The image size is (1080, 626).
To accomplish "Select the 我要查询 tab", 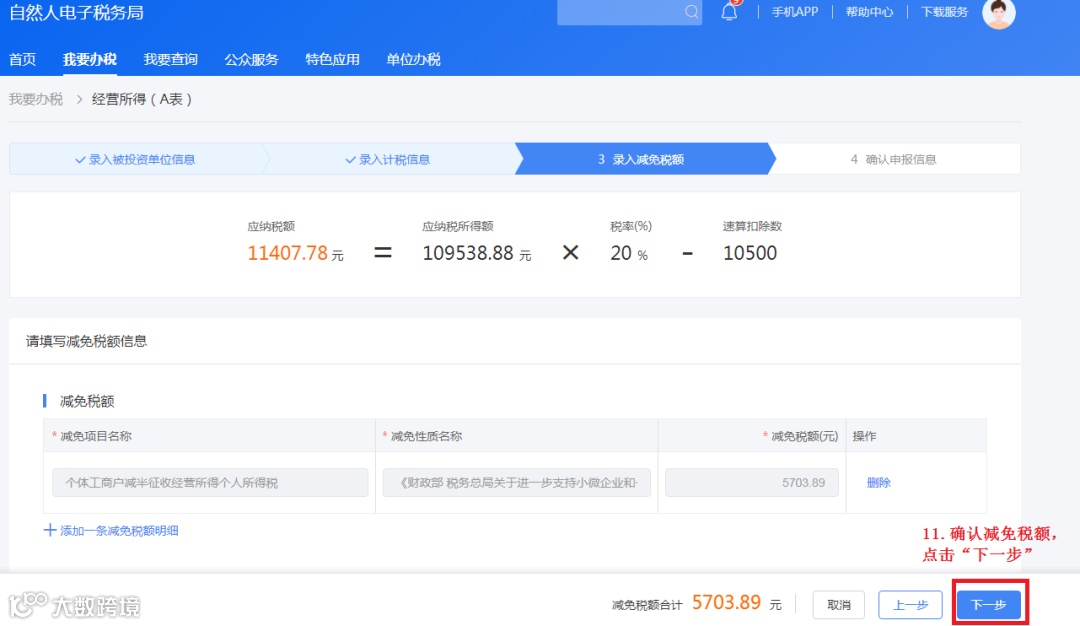I will click(170, 59).
